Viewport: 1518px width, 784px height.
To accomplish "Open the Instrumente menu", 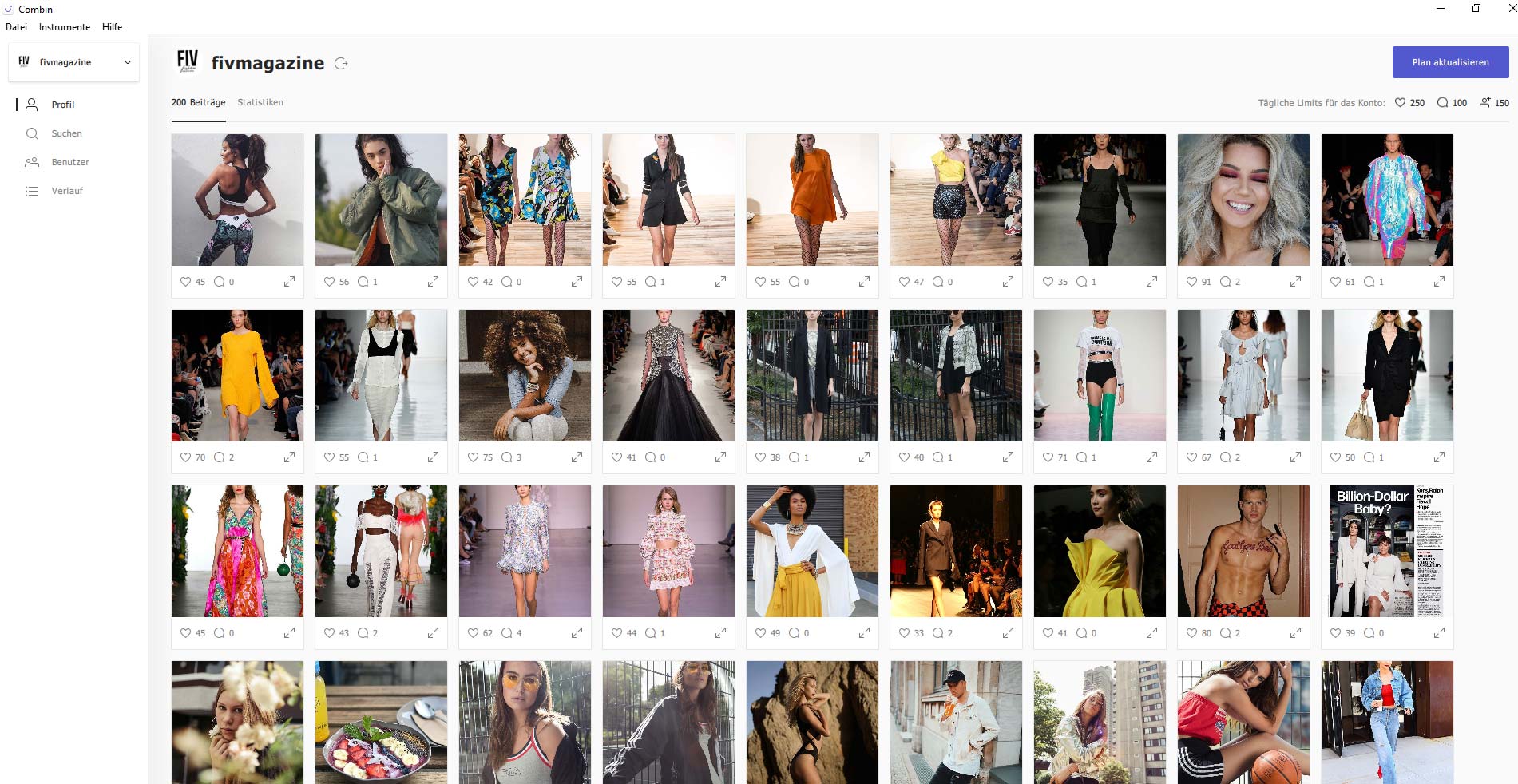I will [65, 27].
